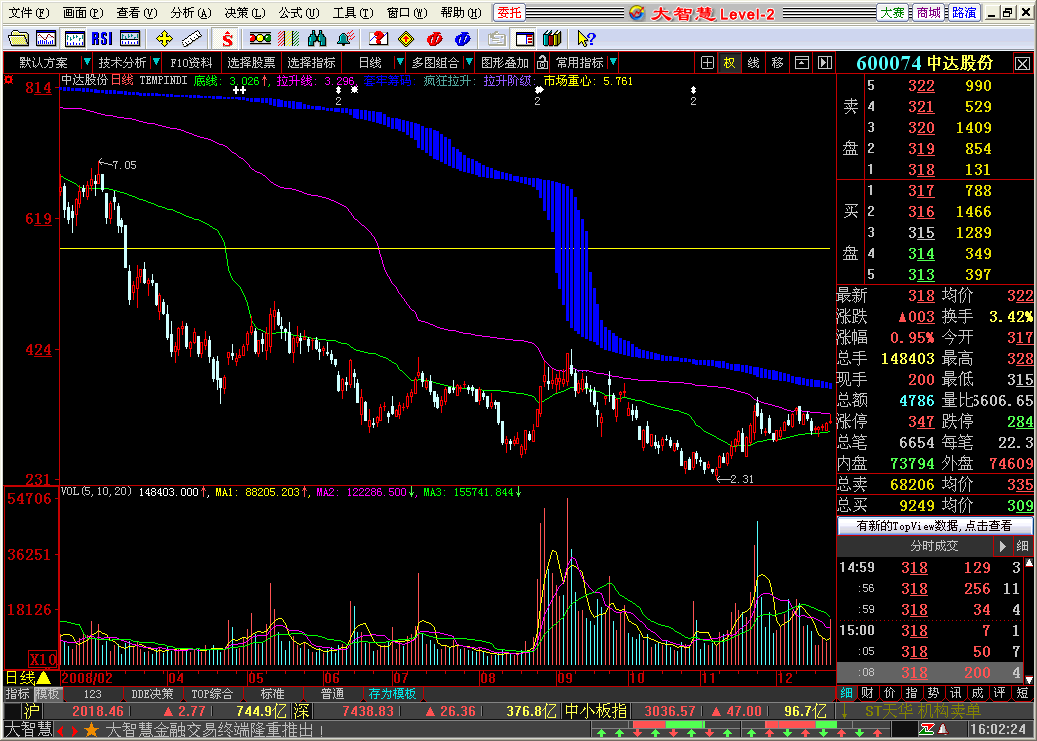Click the 日线 yellow triangle at chart bottom
1037x741 pixels.
tap(44, 677)
